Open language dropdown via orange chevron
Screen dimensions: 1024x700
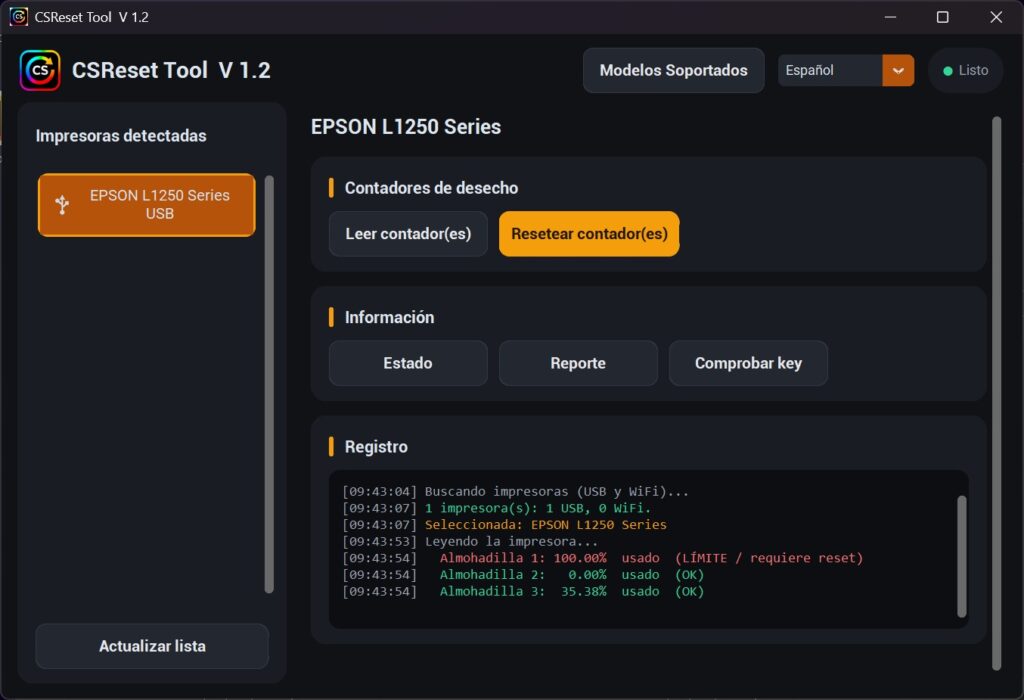(898, 71)
